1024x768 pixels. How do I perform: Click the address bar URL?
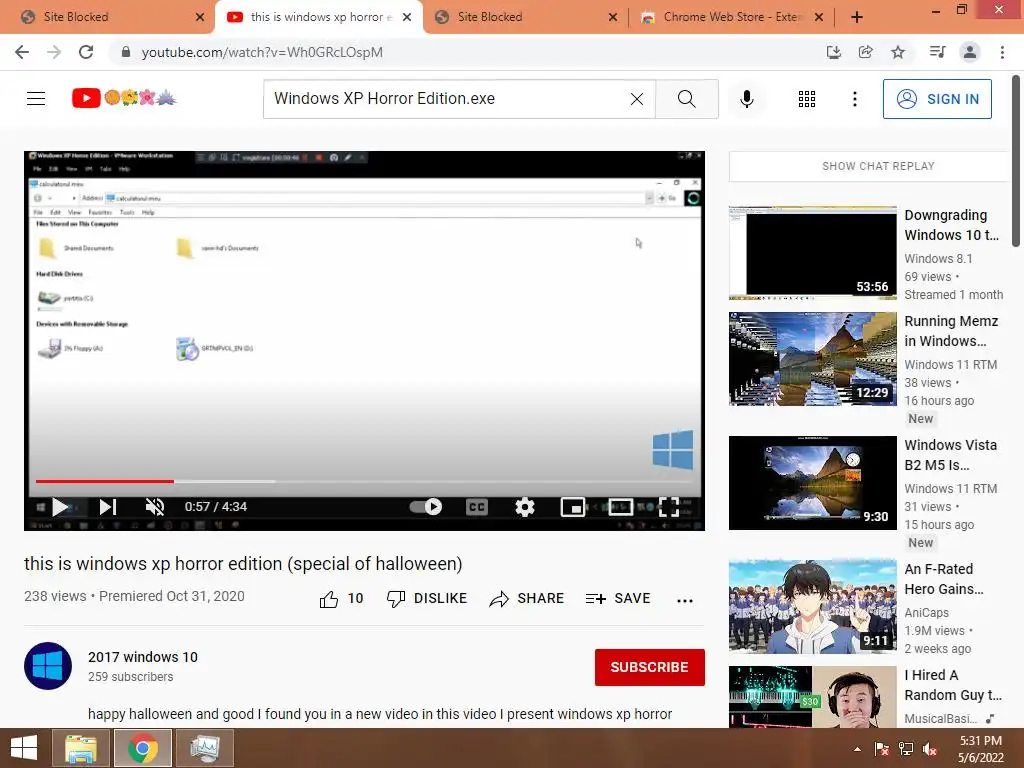[x=262, y=52]
